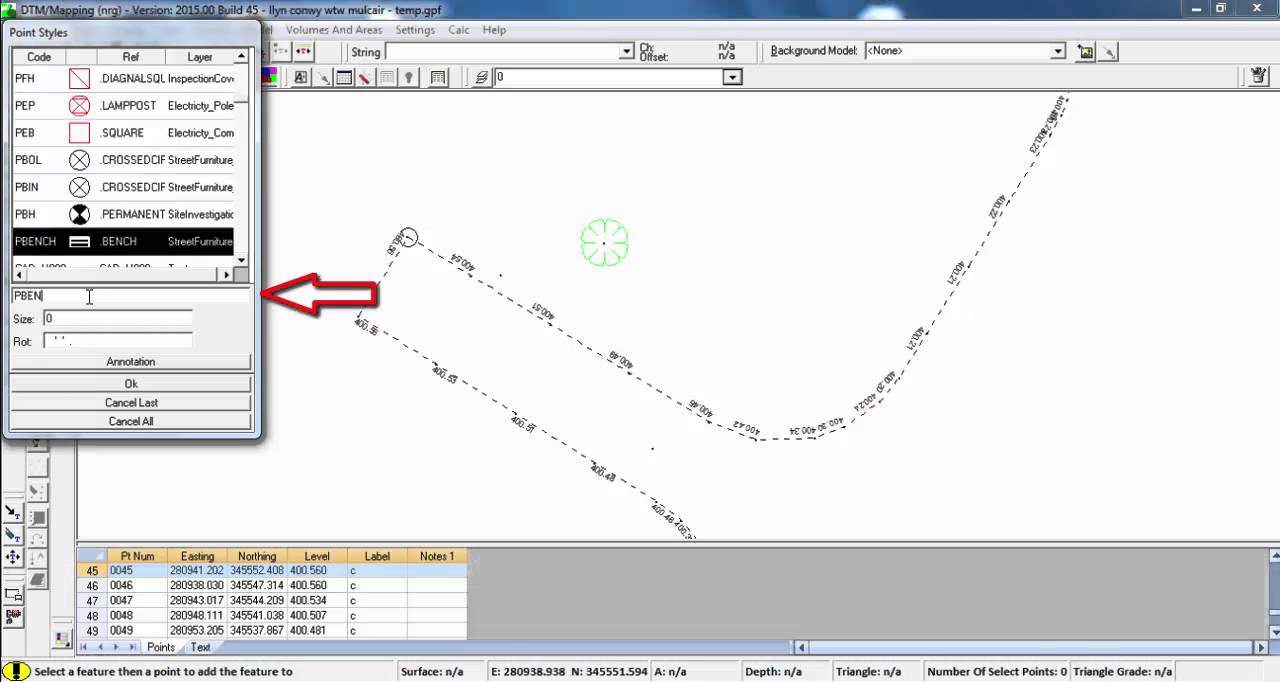1280x682 pixels.
Task: Expand the layer dropdown showing 0
Action: pyautogui.click(x=733, y=77)
